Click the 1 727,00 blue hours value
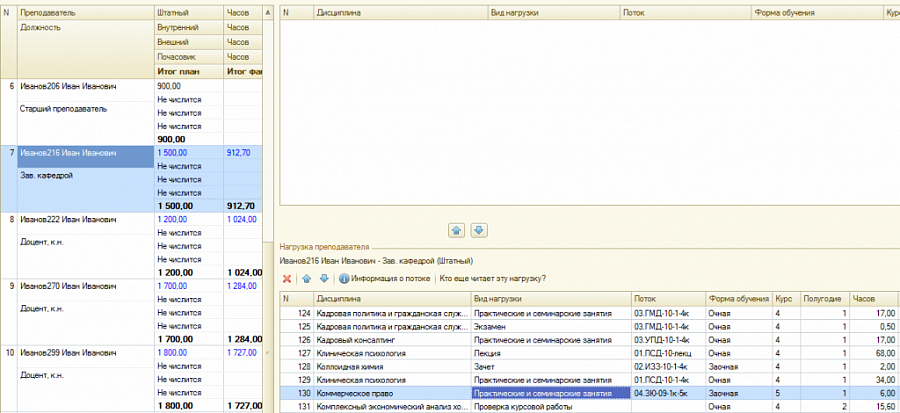The image size is (900, 413). coord(242,352)
